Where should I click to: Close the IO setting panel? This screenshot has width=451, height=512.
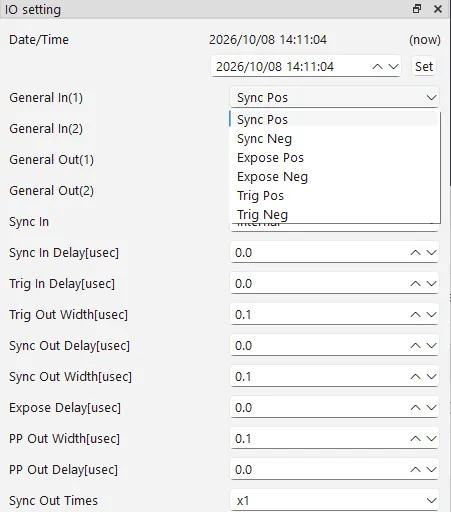(x=438, y=9)
